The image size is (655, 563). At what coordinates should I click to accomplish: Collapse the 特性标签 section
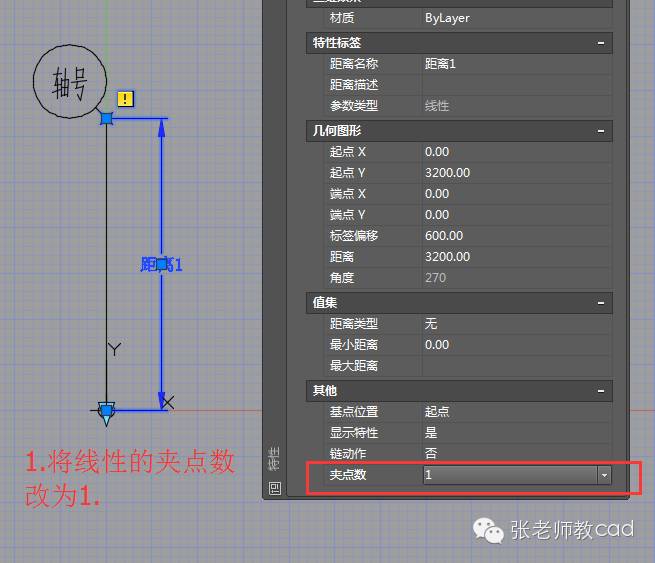601,43
